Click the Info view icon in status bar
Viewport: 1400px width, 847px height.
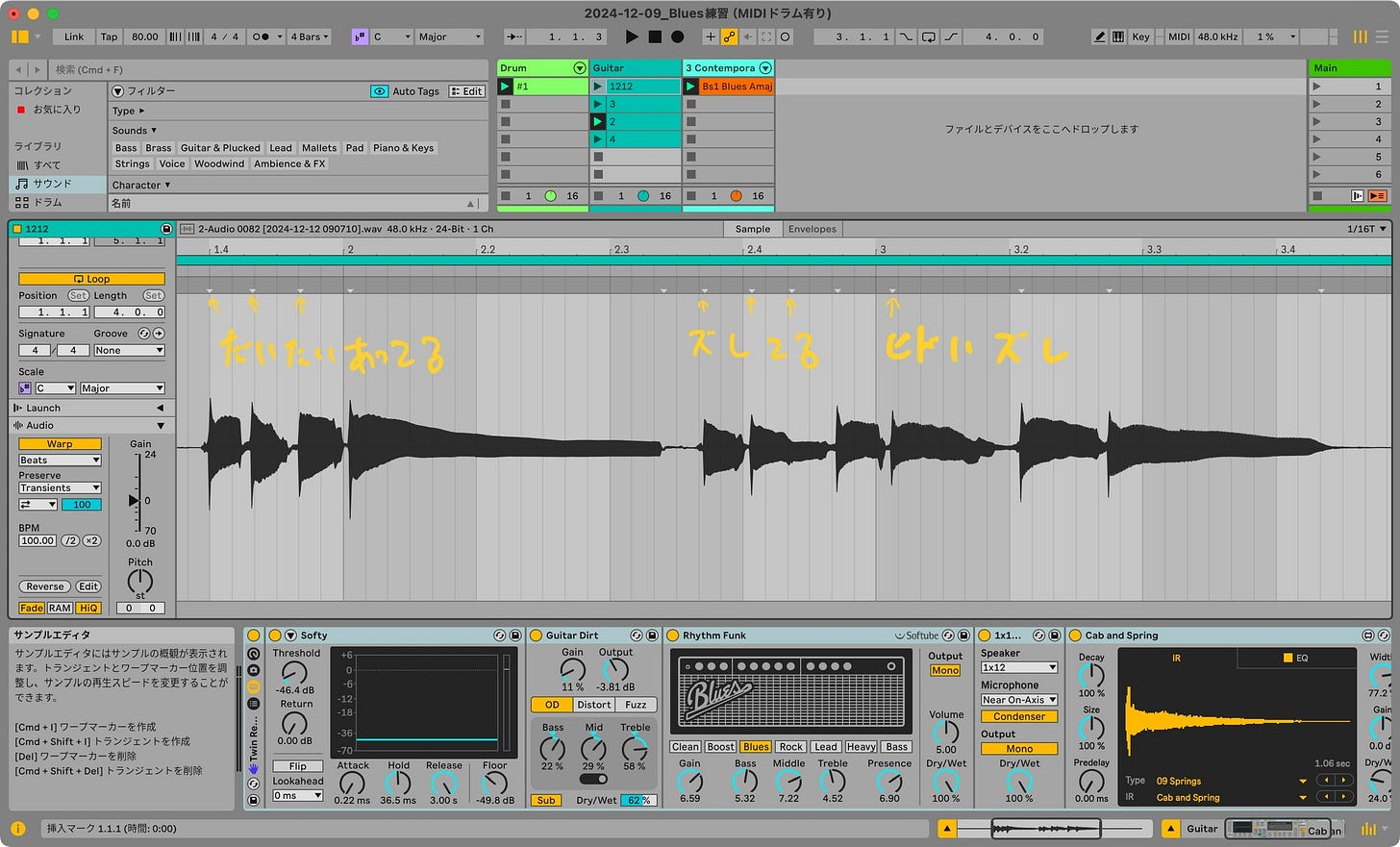click(x=18, y=828)
